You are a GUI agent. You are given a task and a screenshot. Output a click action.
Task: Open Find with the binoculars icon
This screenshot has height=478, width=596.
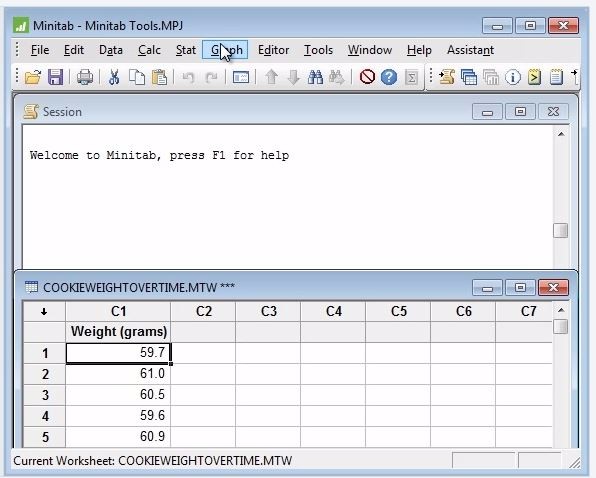pos(315,77)
